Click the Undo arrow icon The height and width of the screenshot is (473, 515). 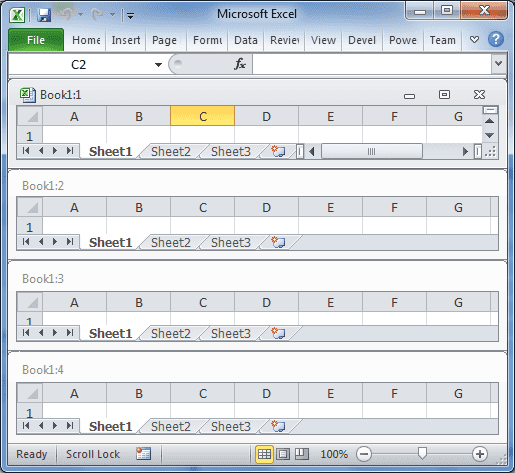click(x=65, y=14)
